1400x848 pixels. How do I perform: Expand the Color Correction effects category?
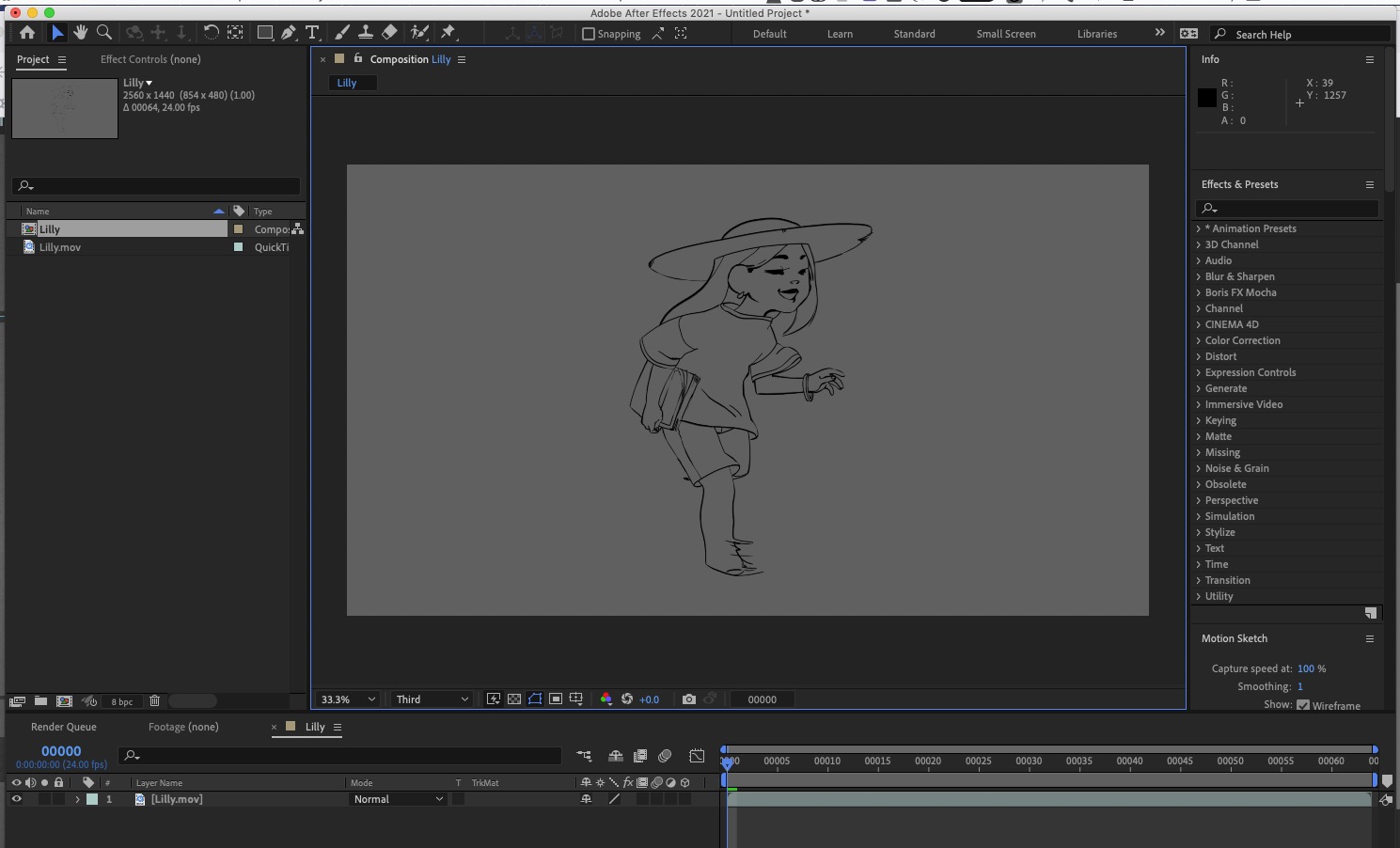pos(1198,340)
